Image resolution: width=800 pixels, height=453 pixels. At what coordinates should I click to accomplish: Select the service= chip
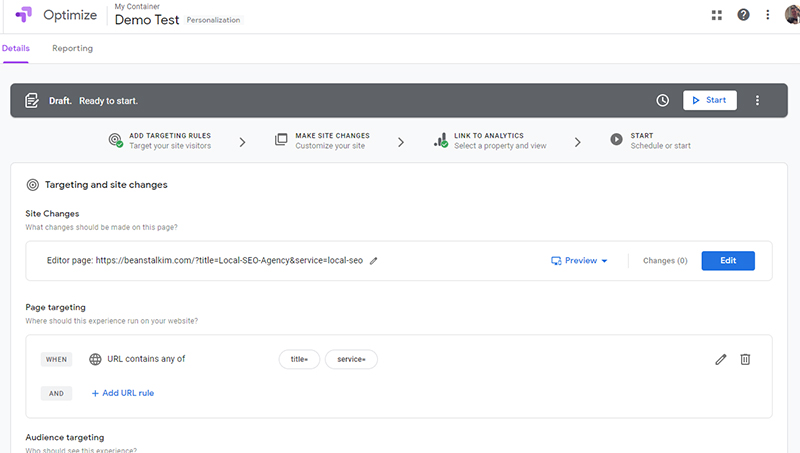tap(351, 359)
